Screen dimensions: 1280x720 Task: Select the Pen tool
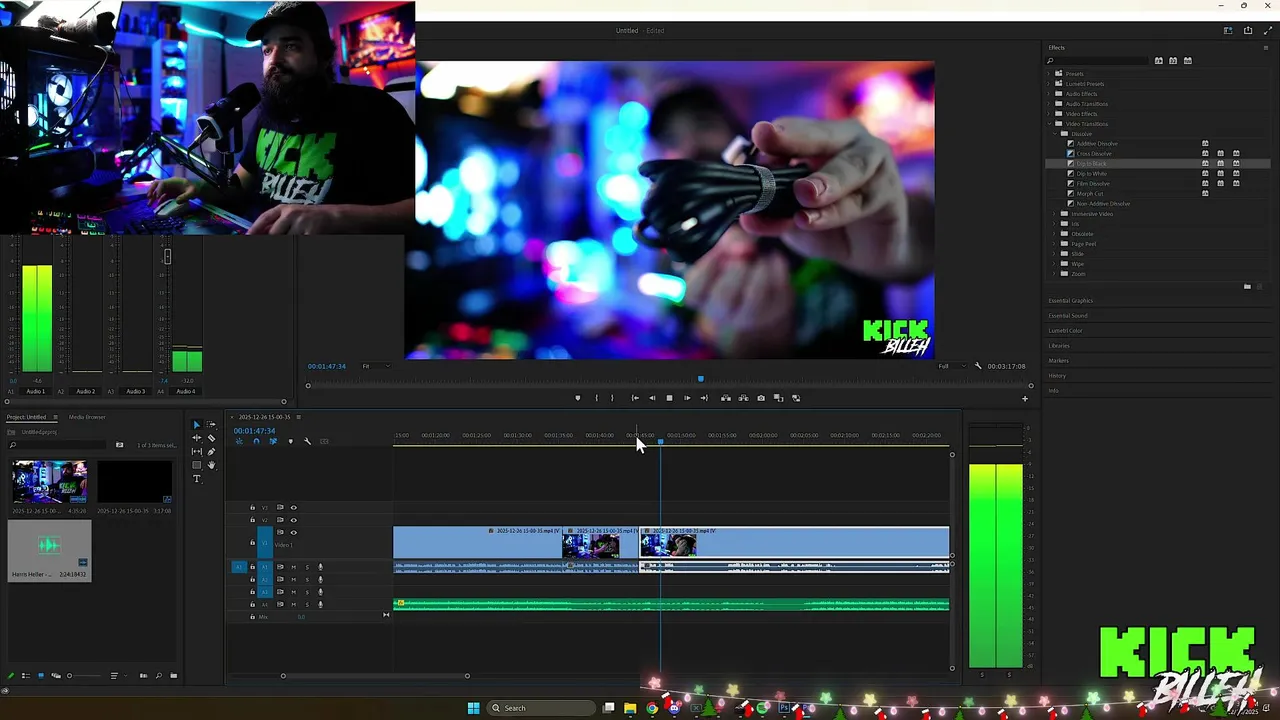pos(211,452)
